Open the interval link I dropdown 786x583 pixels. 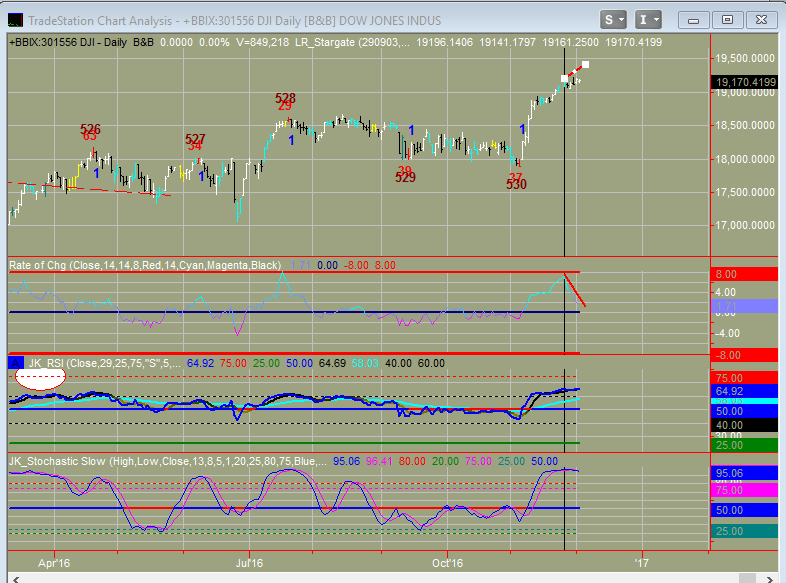pyautogui.click(x=649, y=20)
